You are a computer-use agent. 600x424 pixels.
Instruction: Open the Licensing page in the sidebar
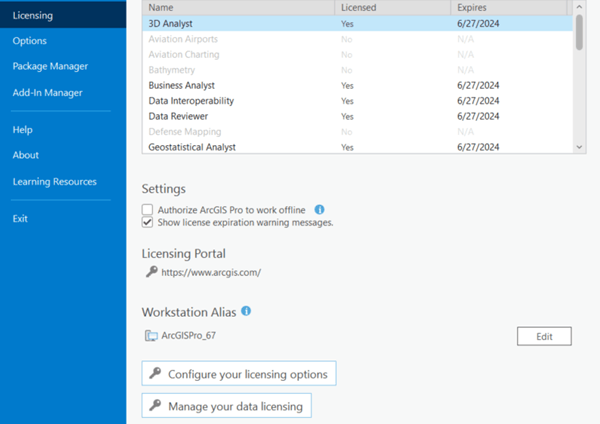(63, 15)
